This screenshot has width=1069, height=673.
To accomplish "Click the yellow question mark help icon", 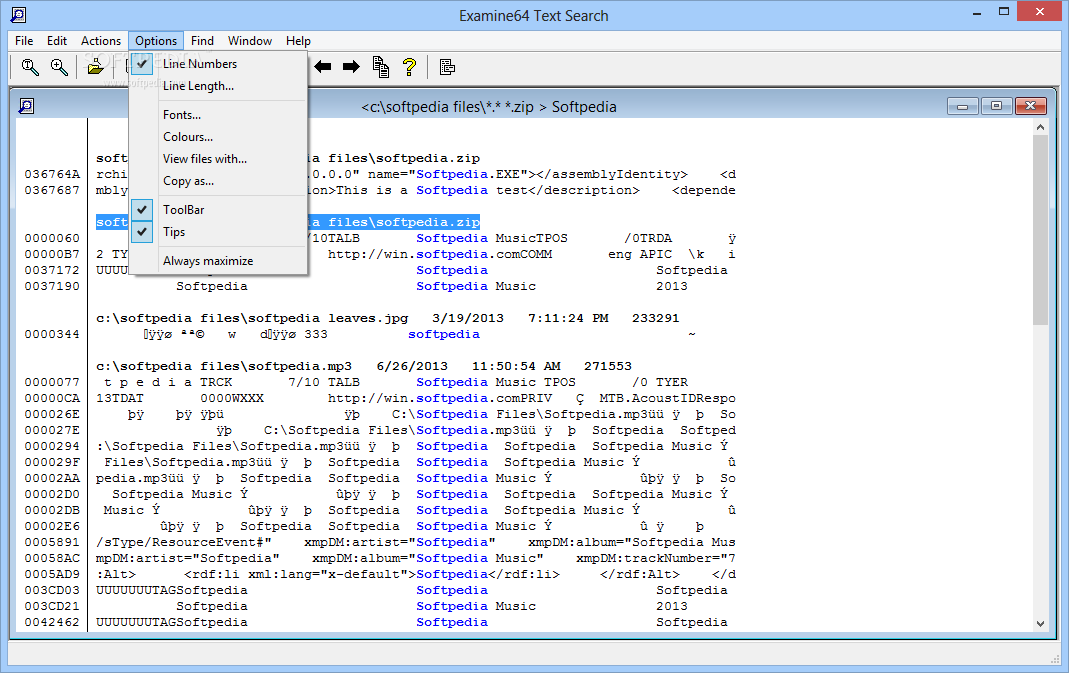I will click(x=409, y=67).
